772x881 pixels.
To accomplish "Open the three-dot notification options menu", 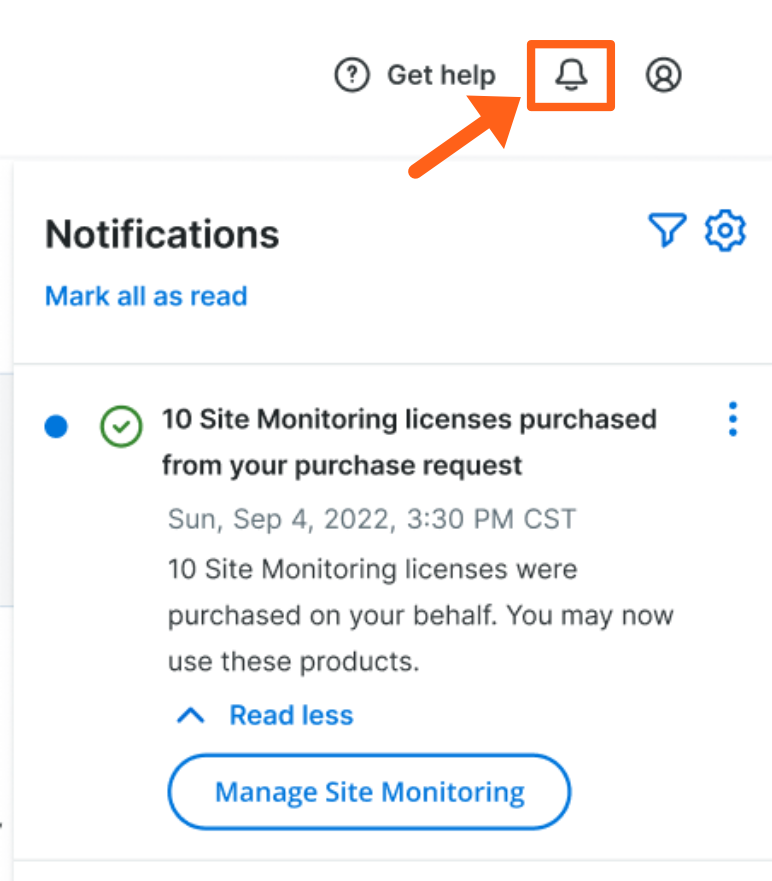I will click(x=733, y=419).
